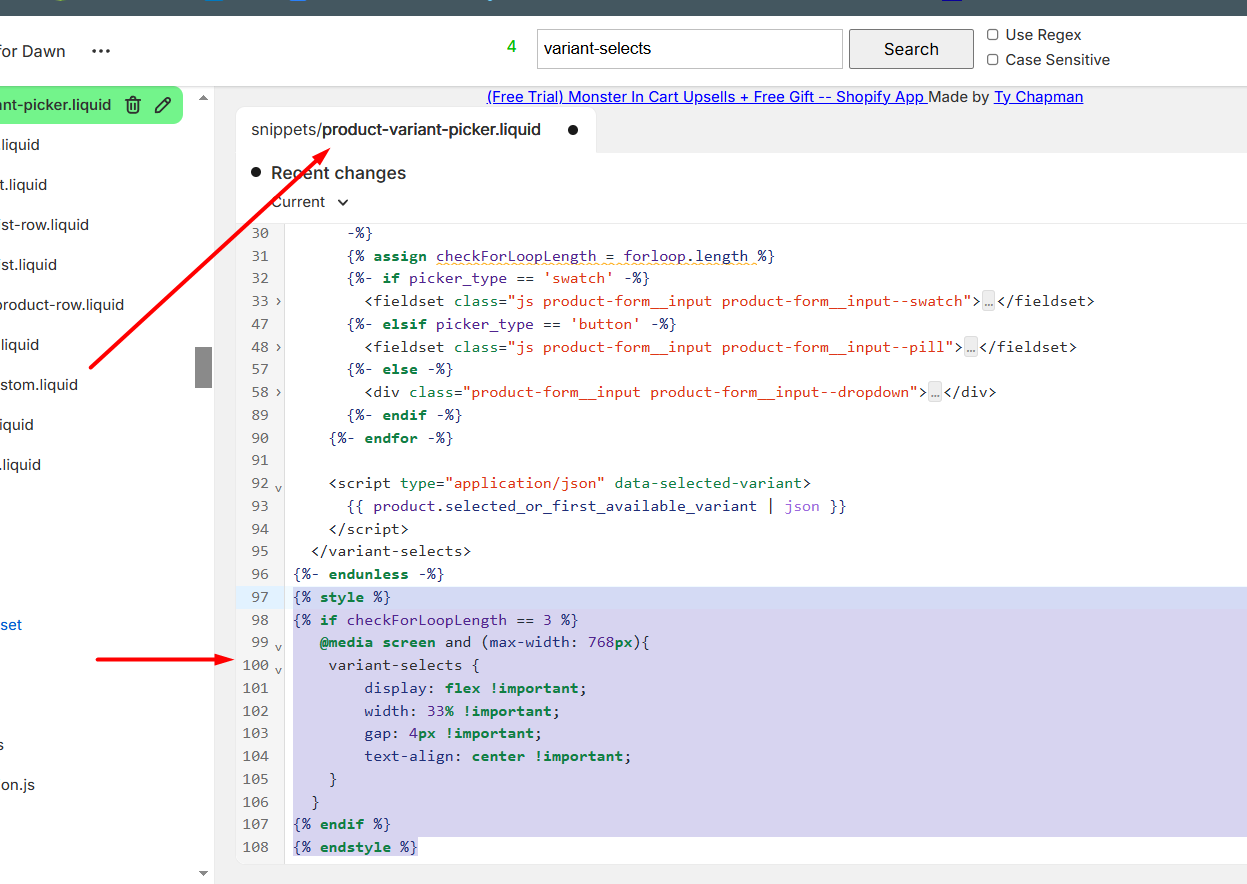Click the Recent changes heading
1247x884 pixels.
click(338, 173)
